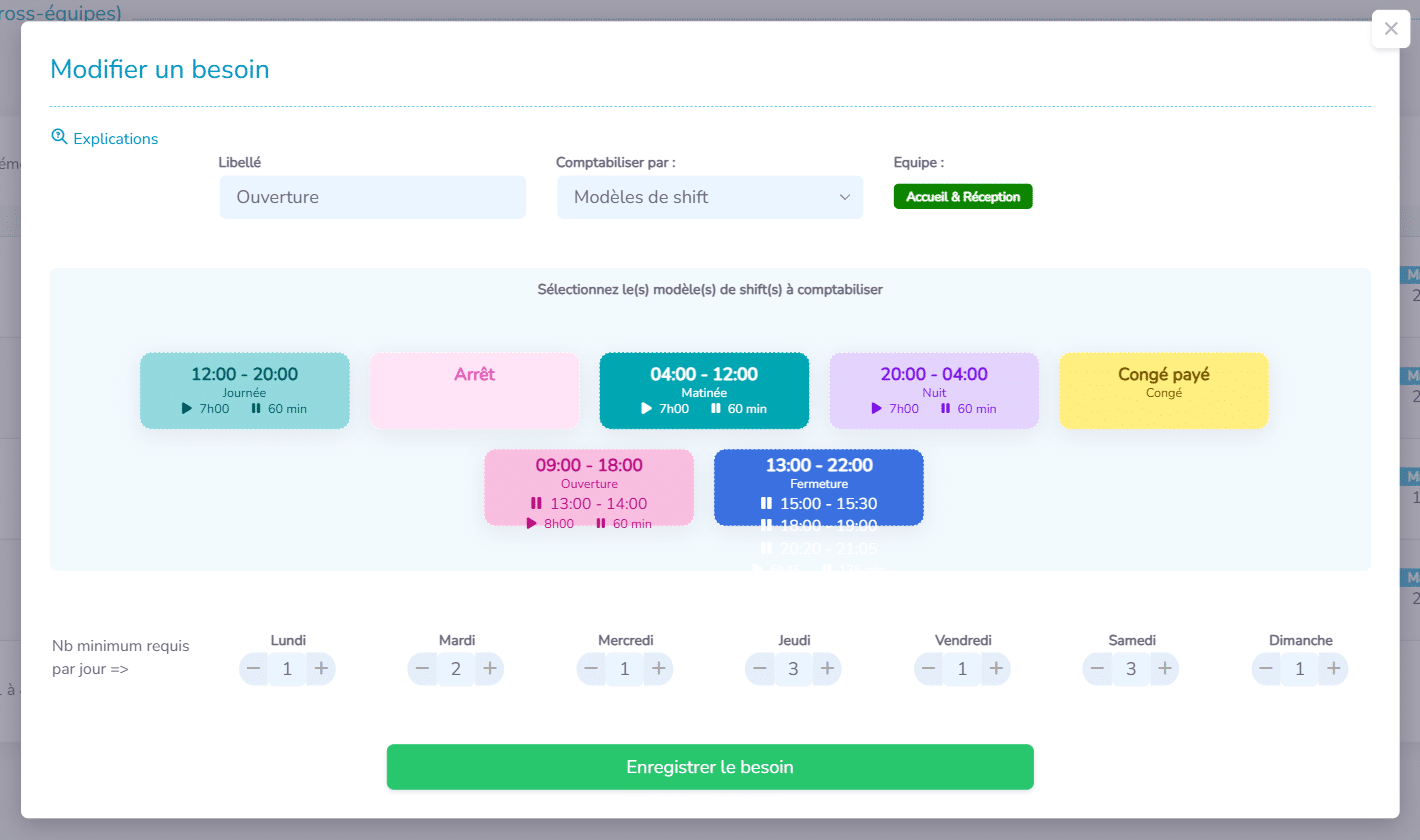
Task: Increase Mercredi minimum with plus icon
Action: [x=659, y=669]
